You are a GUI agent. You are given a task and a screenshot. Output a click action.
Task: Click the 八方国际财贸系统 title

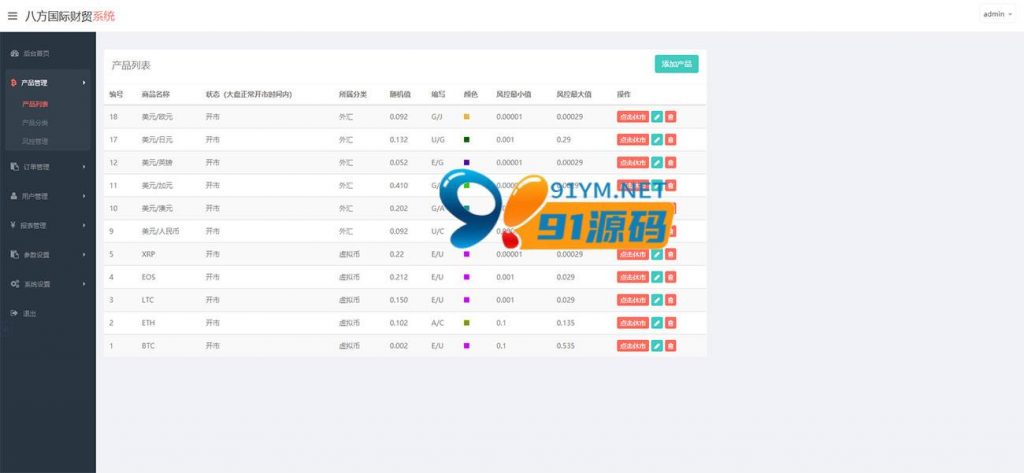coord(70,16)
